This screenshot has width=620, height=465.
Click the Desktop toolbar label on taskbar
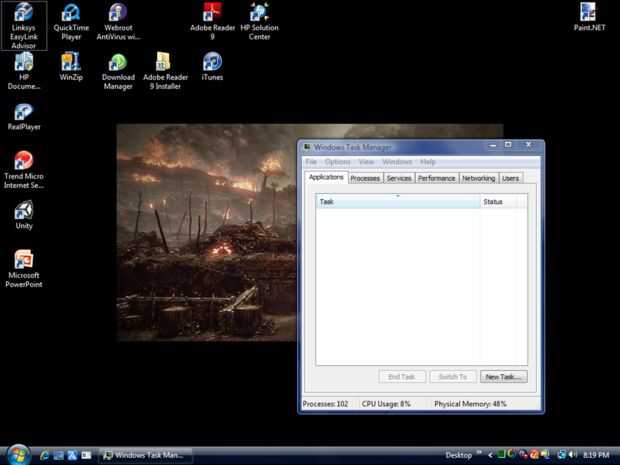click(x=459, y=455)
